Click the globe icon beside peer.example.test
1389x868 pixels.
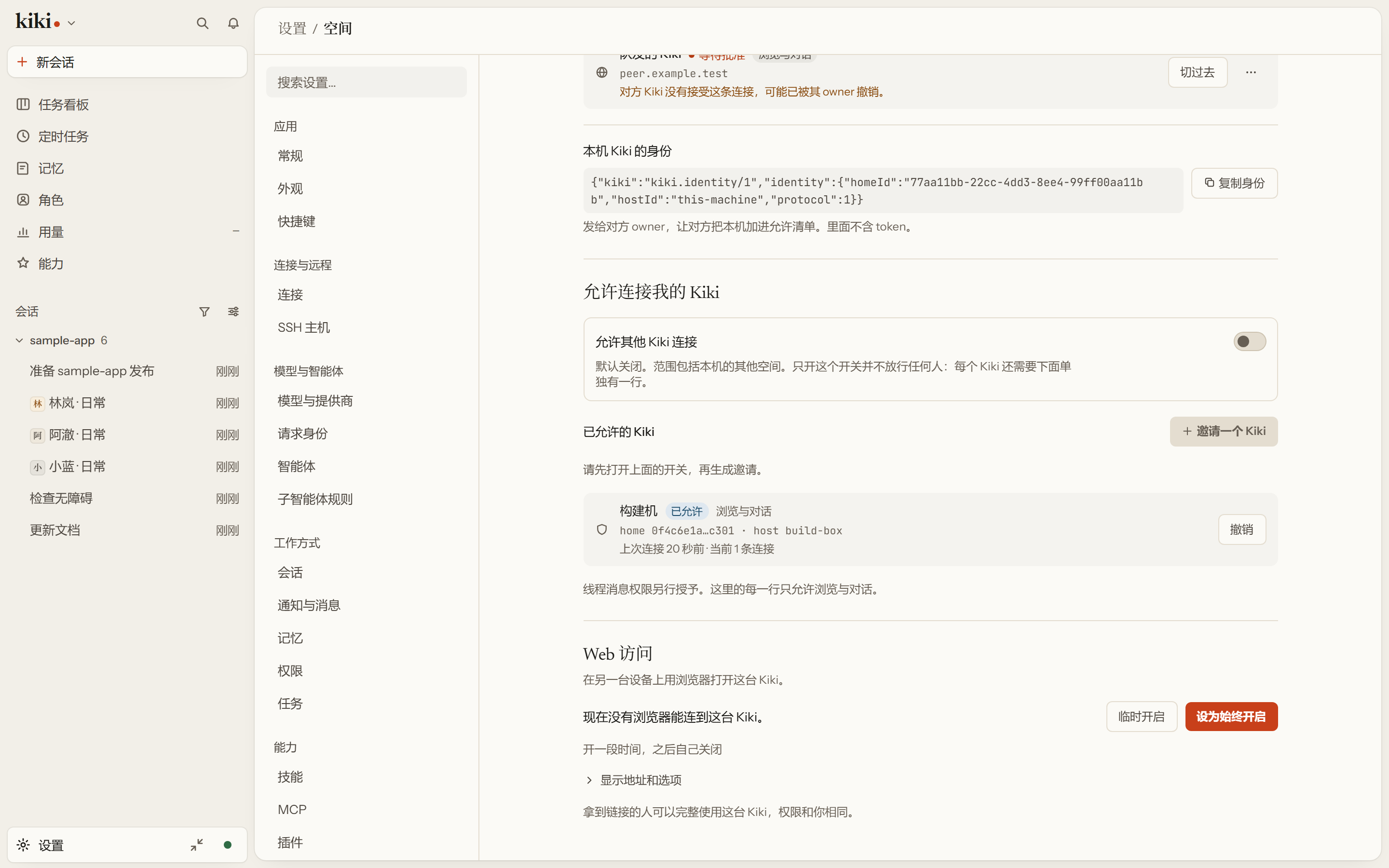[601, 72]
